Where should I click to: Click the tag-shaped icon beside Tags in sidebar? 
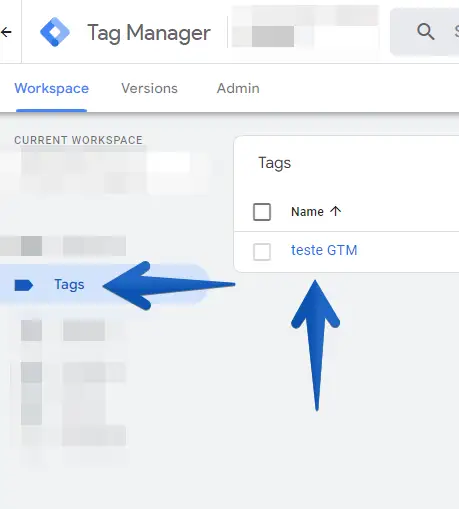(x=24, y=285)
